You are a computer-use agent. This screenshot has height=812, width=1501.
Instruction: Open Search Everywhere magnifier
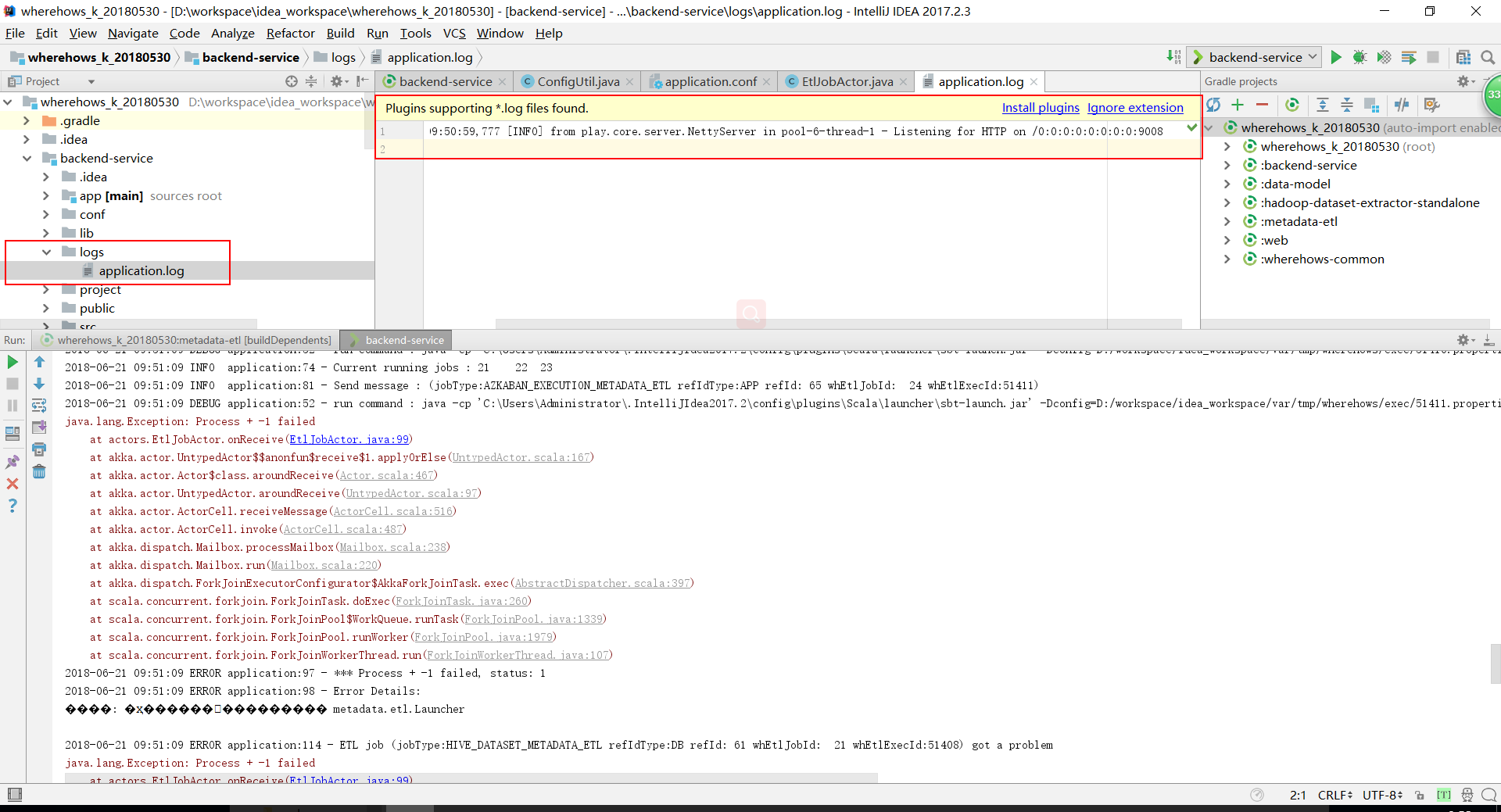pos(1488,56)
